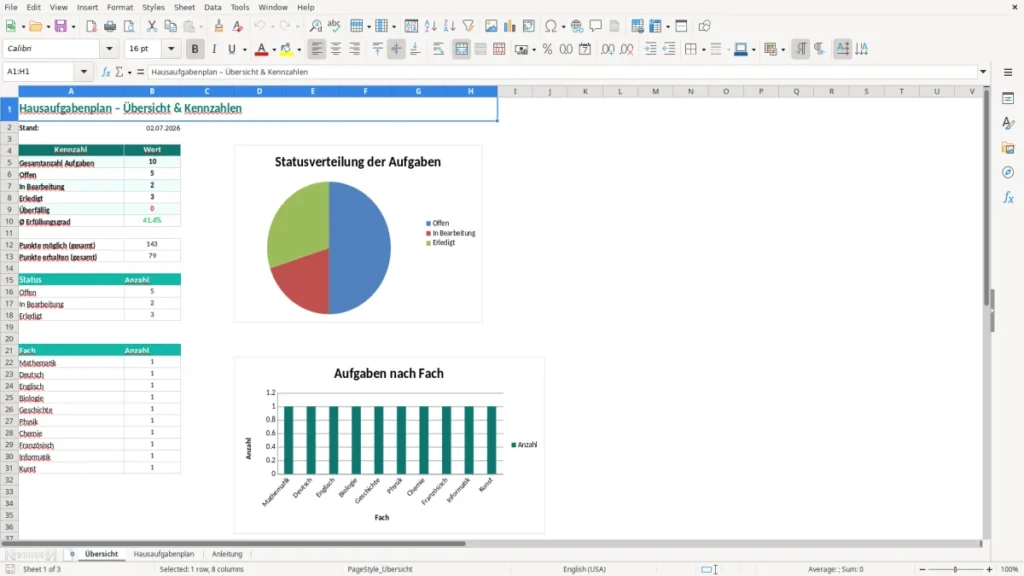Add a decimal place
Viewport: 1024px width, 576px height.
coord(608,49)
